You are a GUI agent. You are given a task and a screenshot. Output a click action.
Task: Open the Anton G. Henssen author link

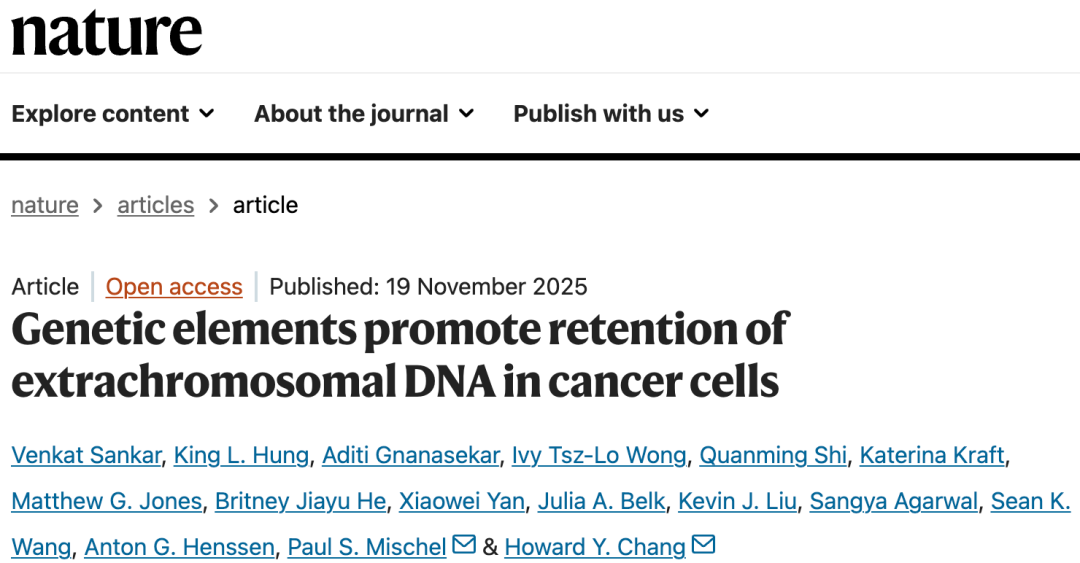tap(180, 547)
